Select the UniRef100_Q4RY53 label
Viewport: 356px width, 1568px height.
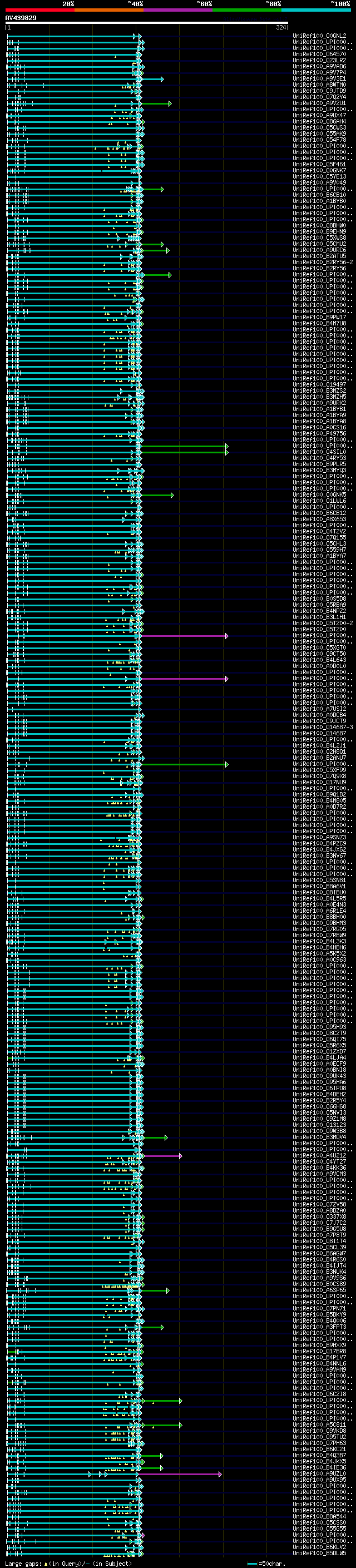[x=319, y=458]
